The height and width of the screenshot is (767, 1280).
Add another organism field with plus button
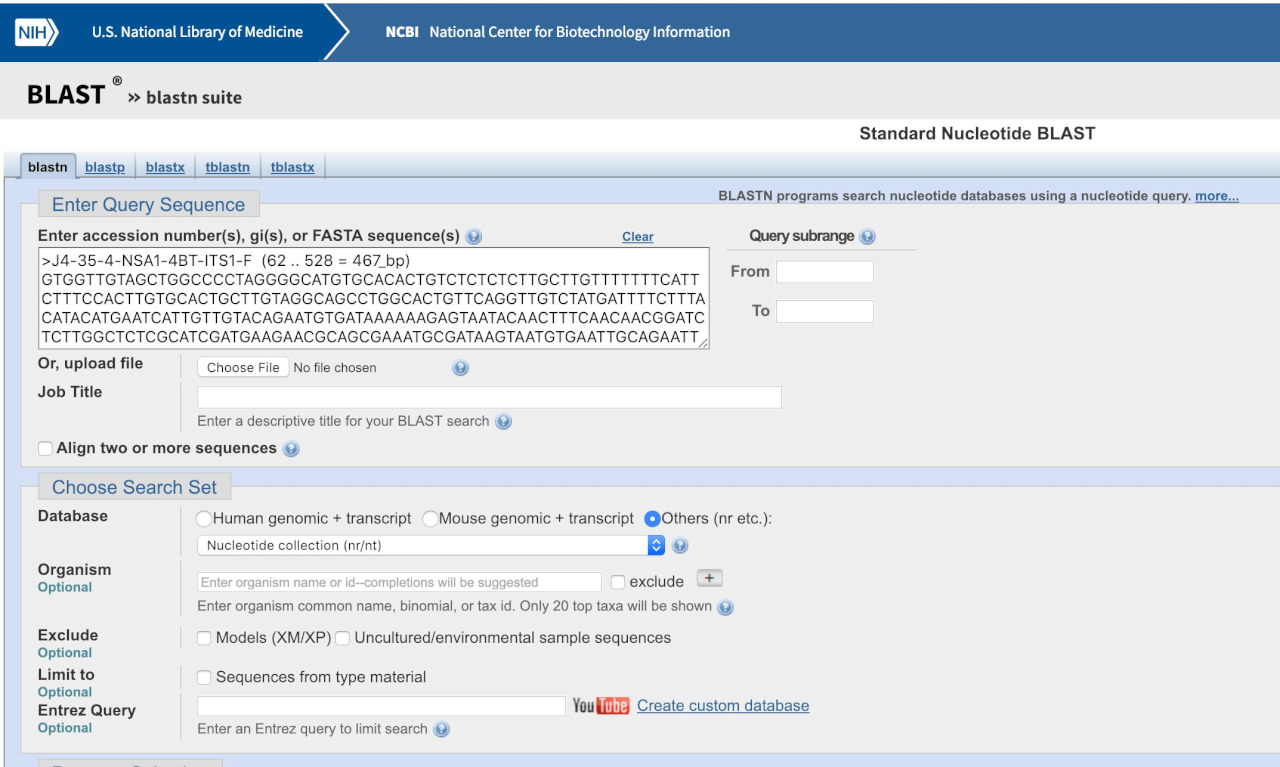coord(709,579)
